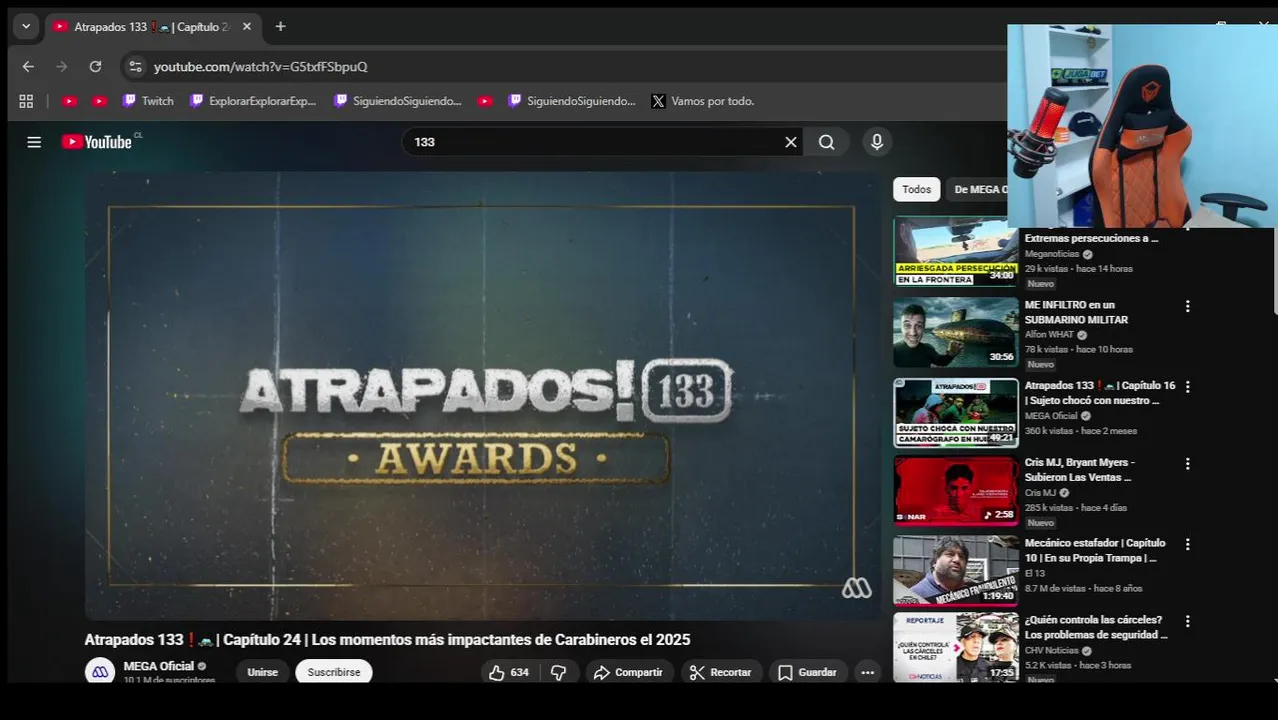Click the Compartir share button
Screen dimensions: 1278x720
629,672
